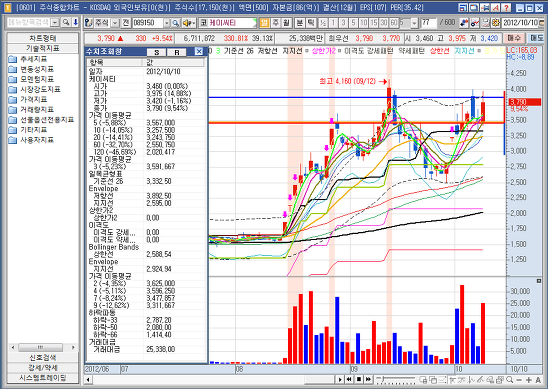
Task: Open the 차트형태 tab
Action: click(43, 38)
